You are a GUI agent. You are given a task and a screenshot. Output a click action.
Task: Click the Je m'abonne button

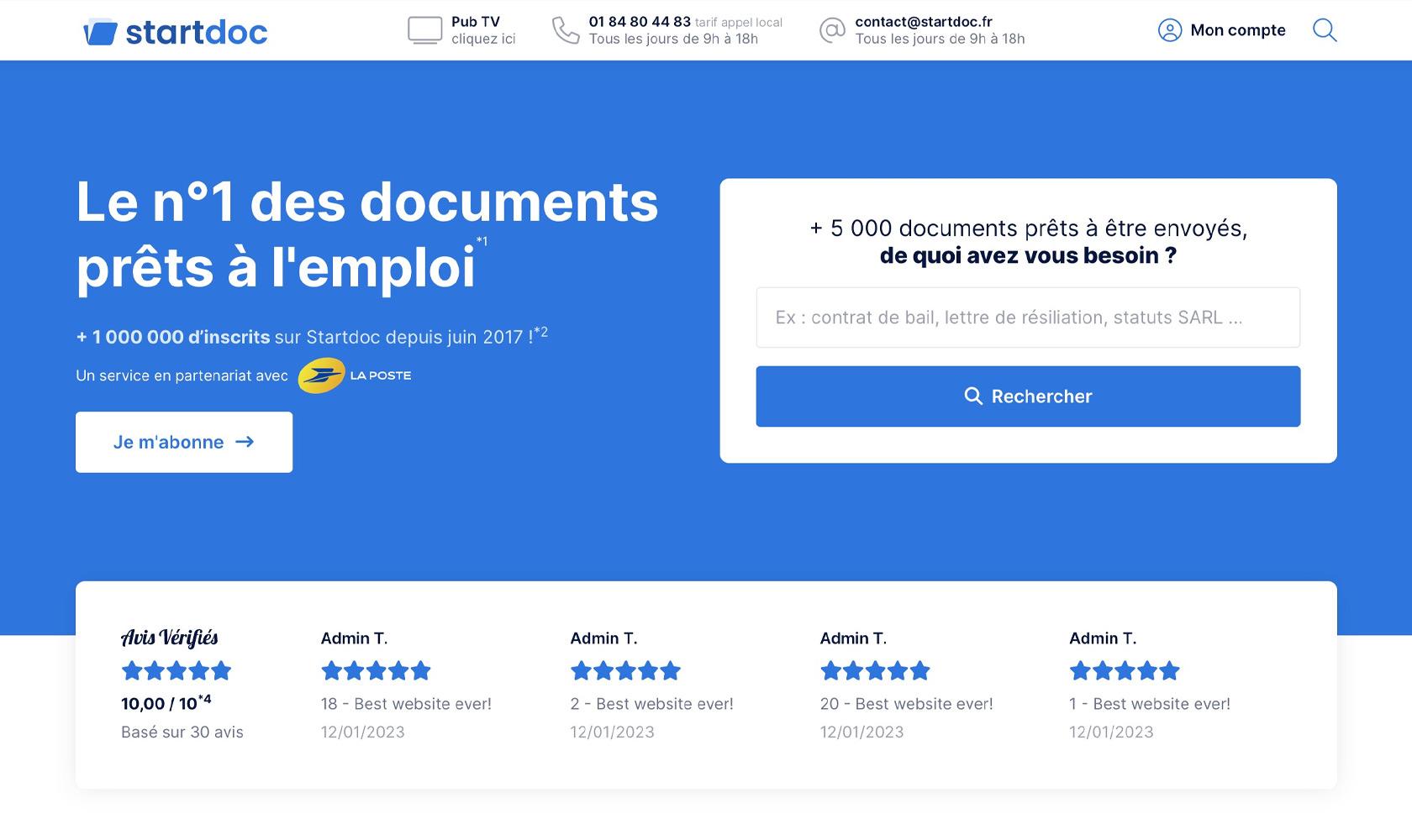coord(184,442)
